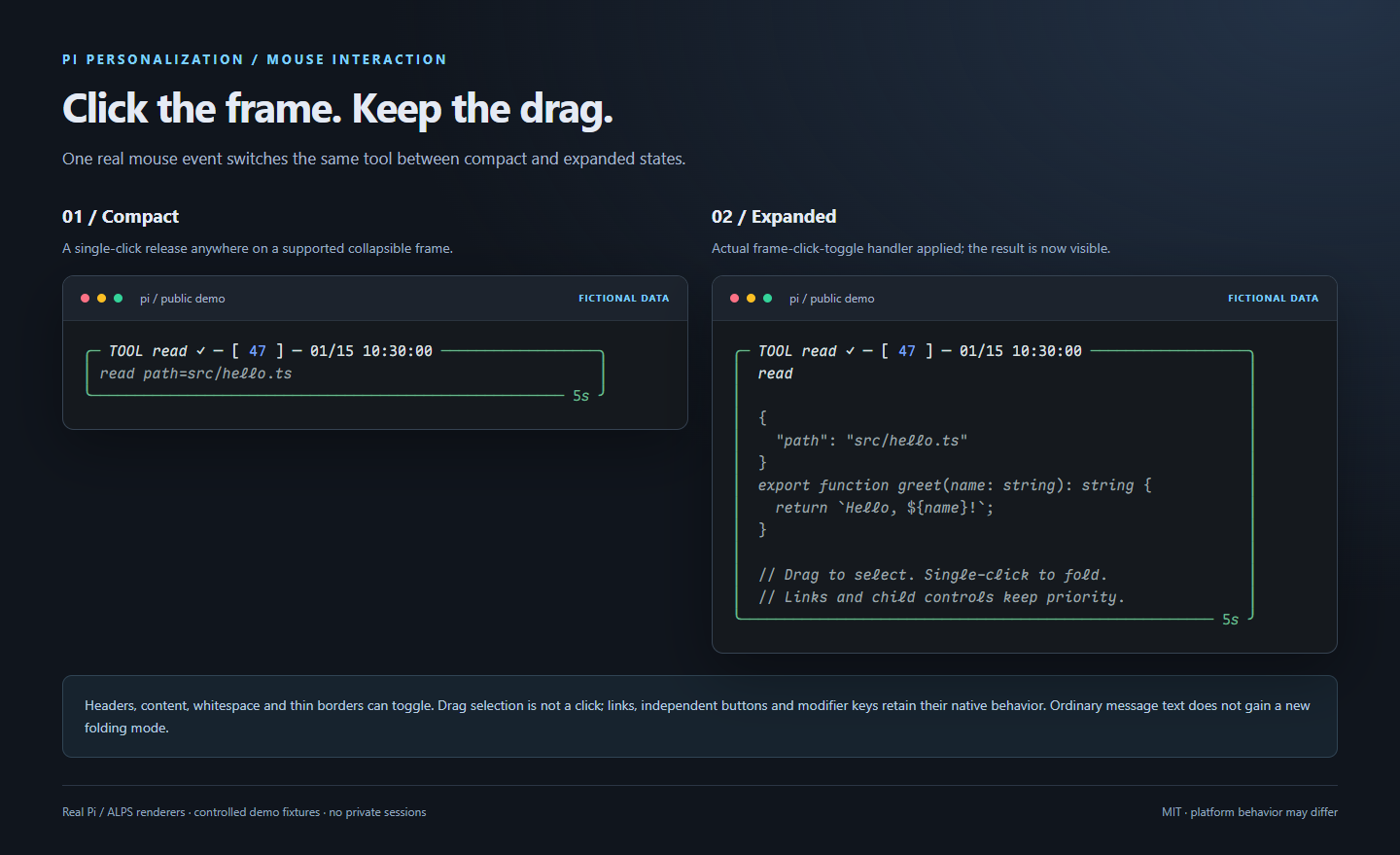Viewport: 1400px width, 855px height.
Task: Click the 01/15 10:30:00 timestamp in the expanded frame
Action: click(1021, 351)
